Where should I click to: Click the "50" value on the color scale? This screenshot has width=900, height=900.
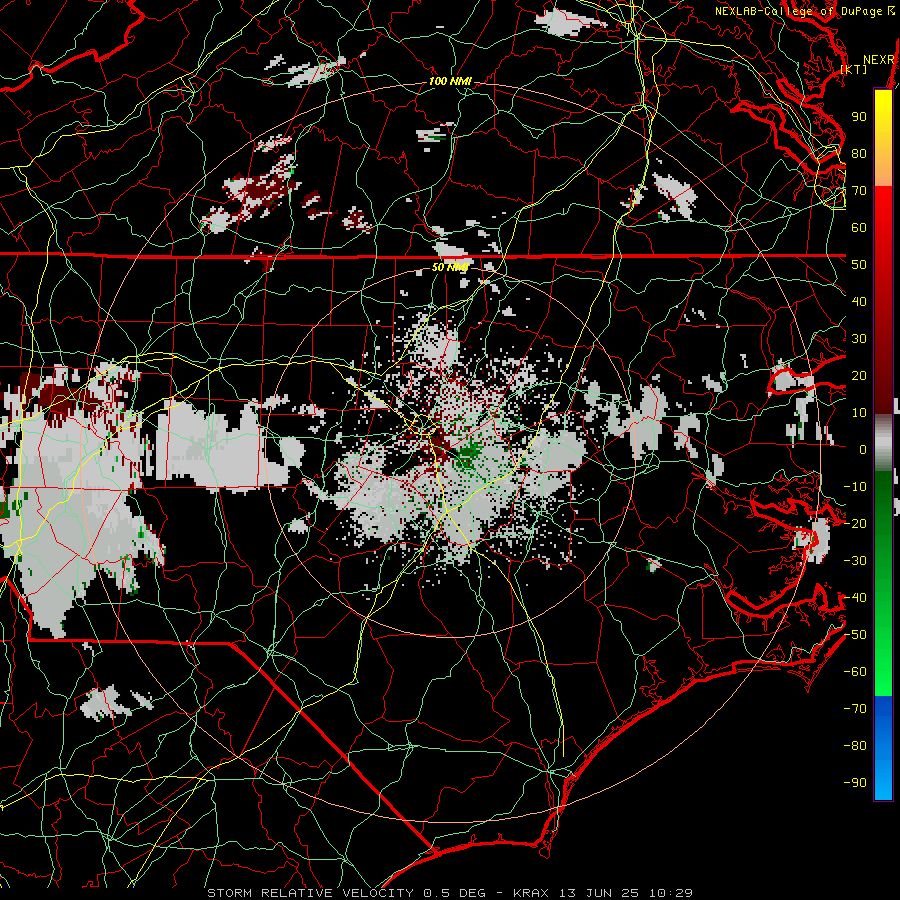pyautogui.click(x=859, y=265)
